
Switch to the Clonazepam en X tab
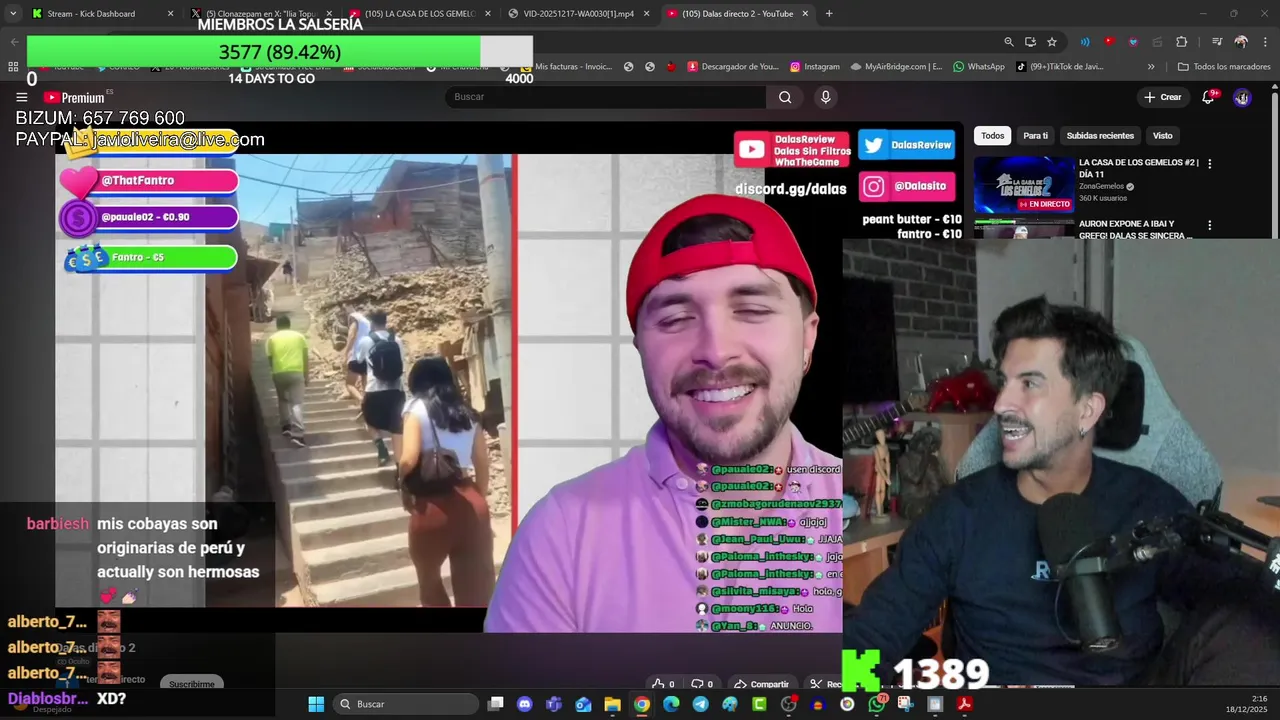[261, 14]
